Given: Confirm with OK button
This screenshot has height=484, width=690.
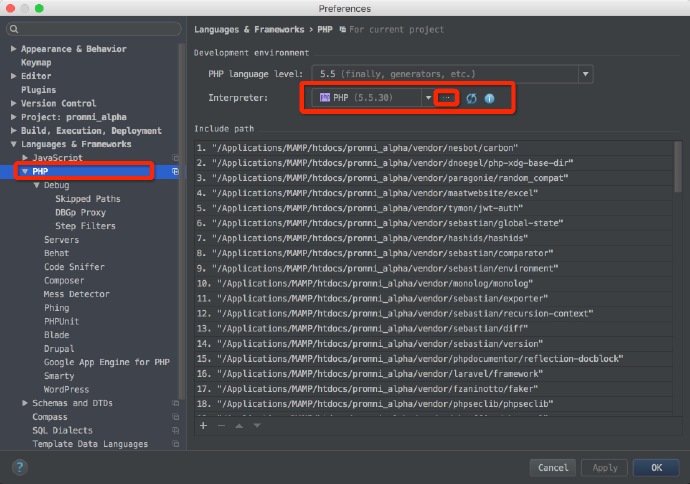Looking at the screenshot, I should 656,468.
